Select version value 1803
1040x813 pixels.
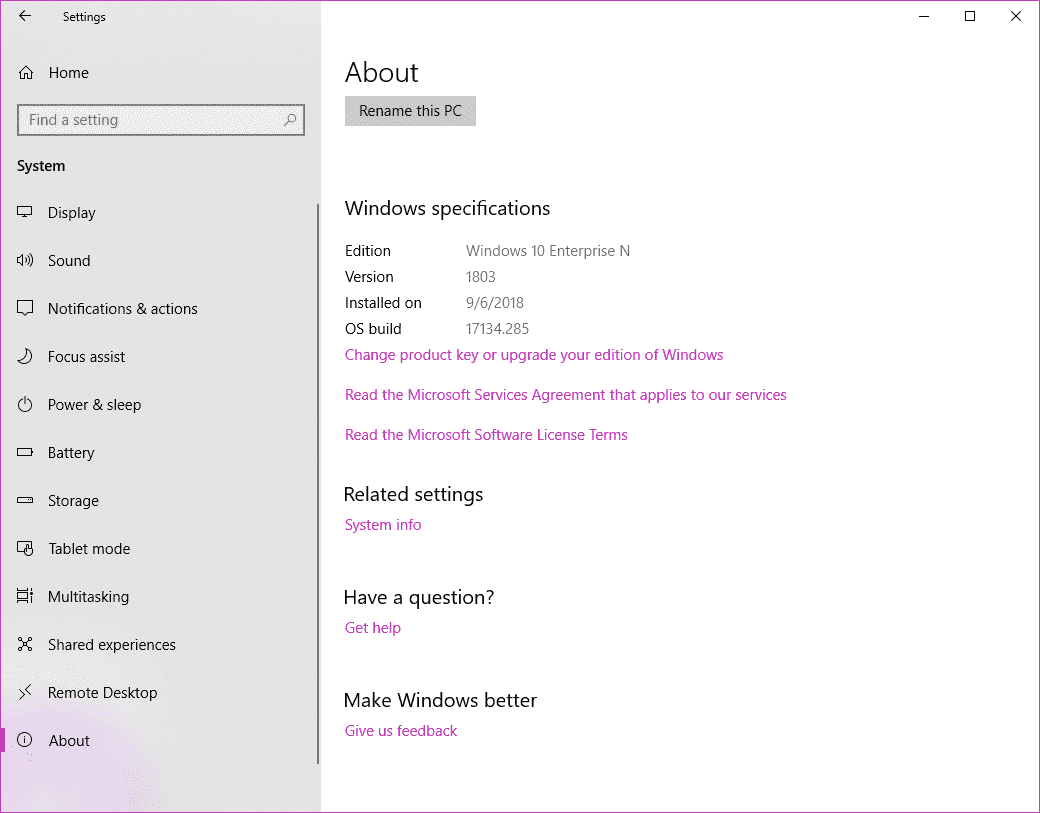(481, 277)
